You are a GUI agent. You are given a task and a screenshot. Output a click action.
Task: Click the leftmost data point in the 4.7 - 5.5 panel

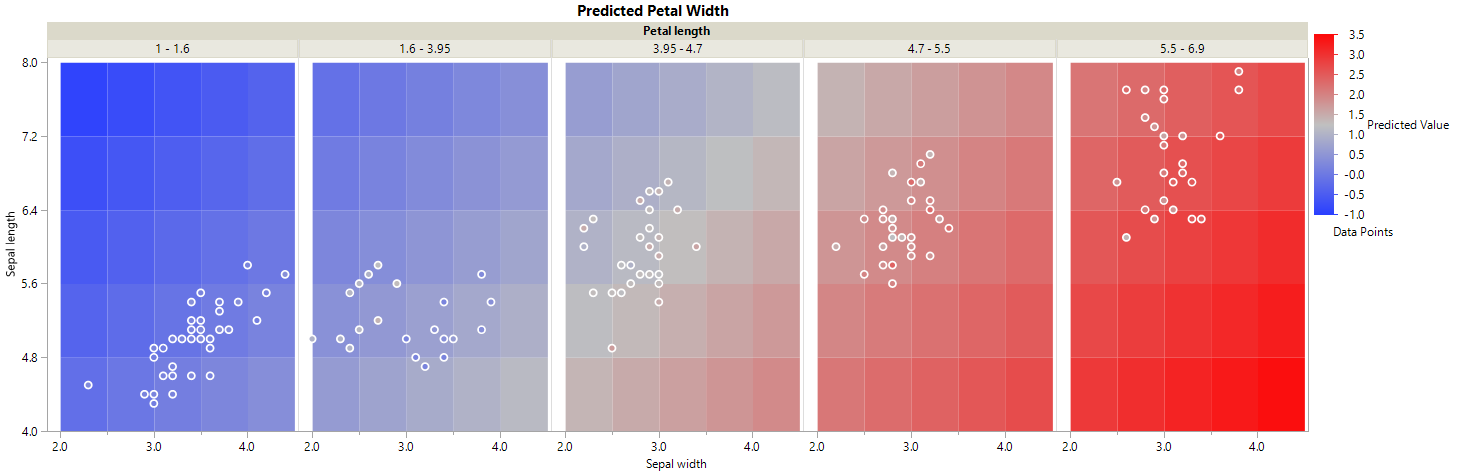click(836, 246)
